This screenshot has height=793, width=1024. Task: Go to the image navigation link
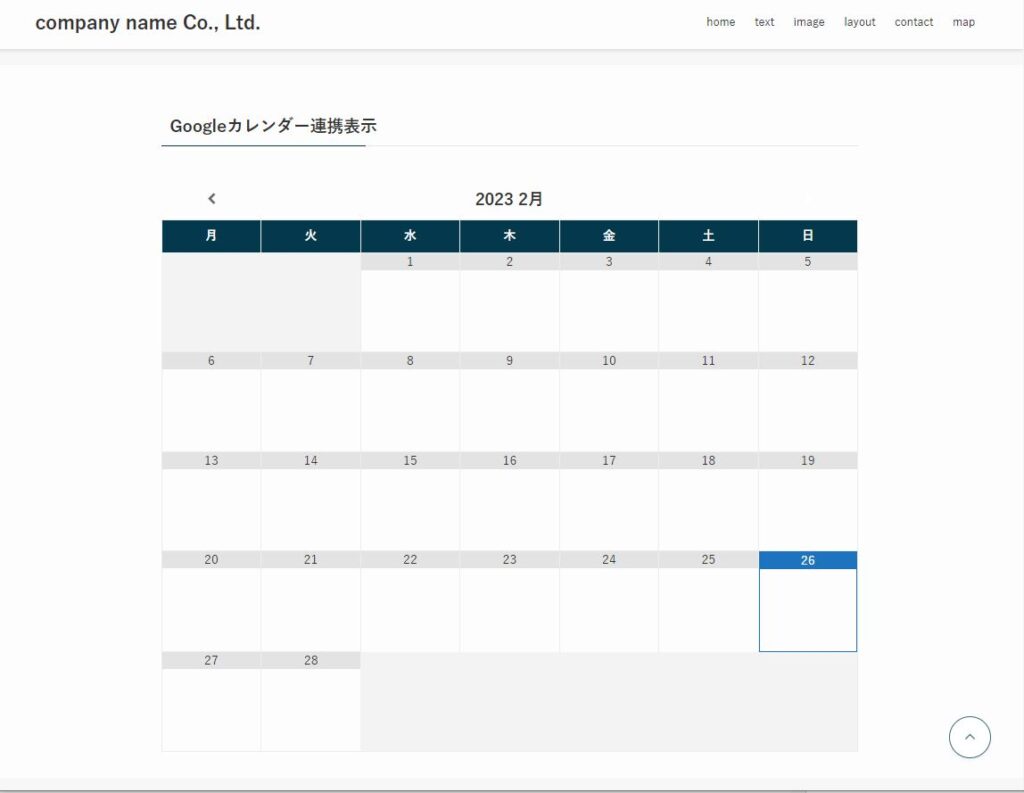[x=809, y=22]
